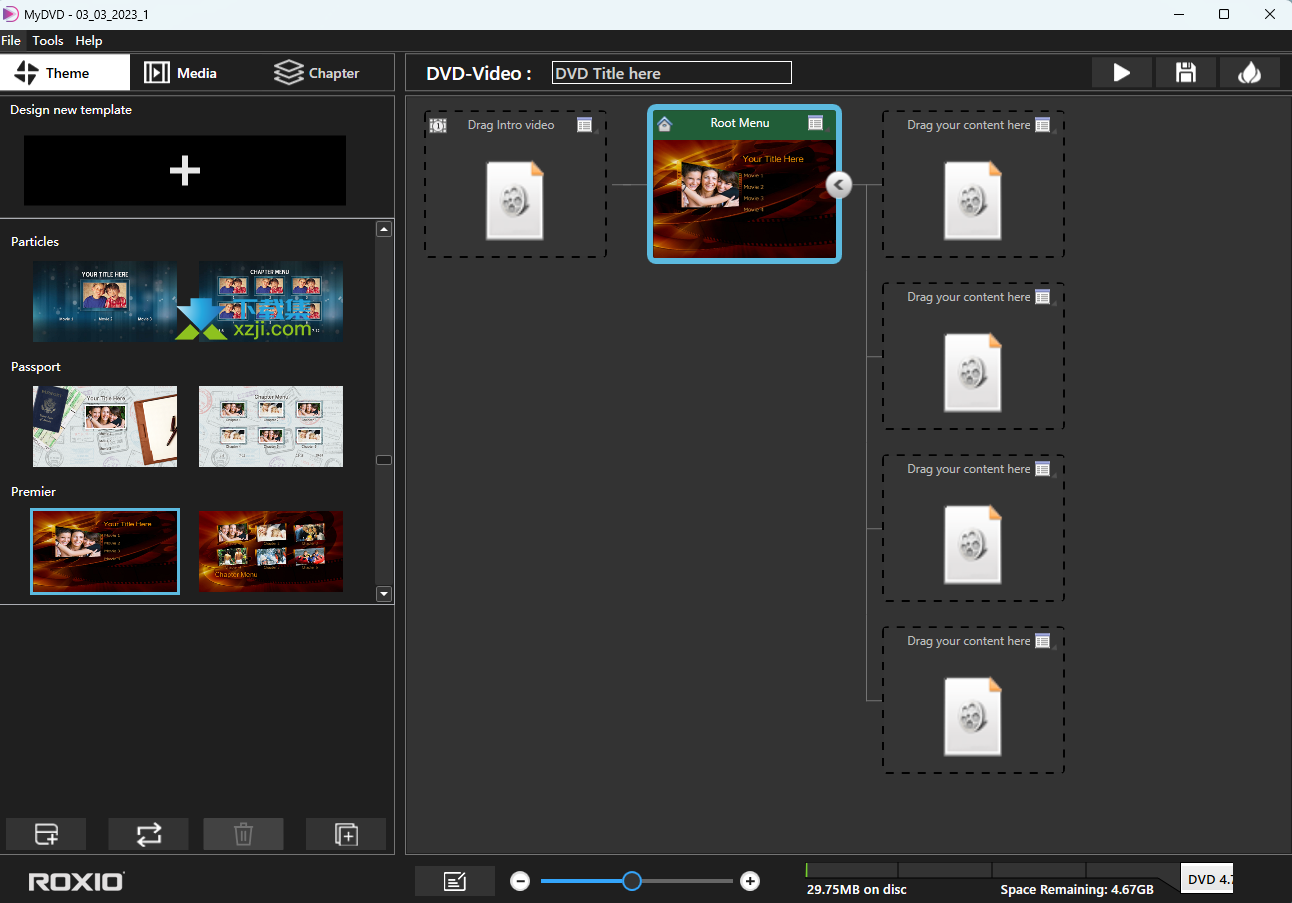Screen dimensions: 1292x903
Task: Click the media file icon in second content slot
Action: tap(973, 373)
